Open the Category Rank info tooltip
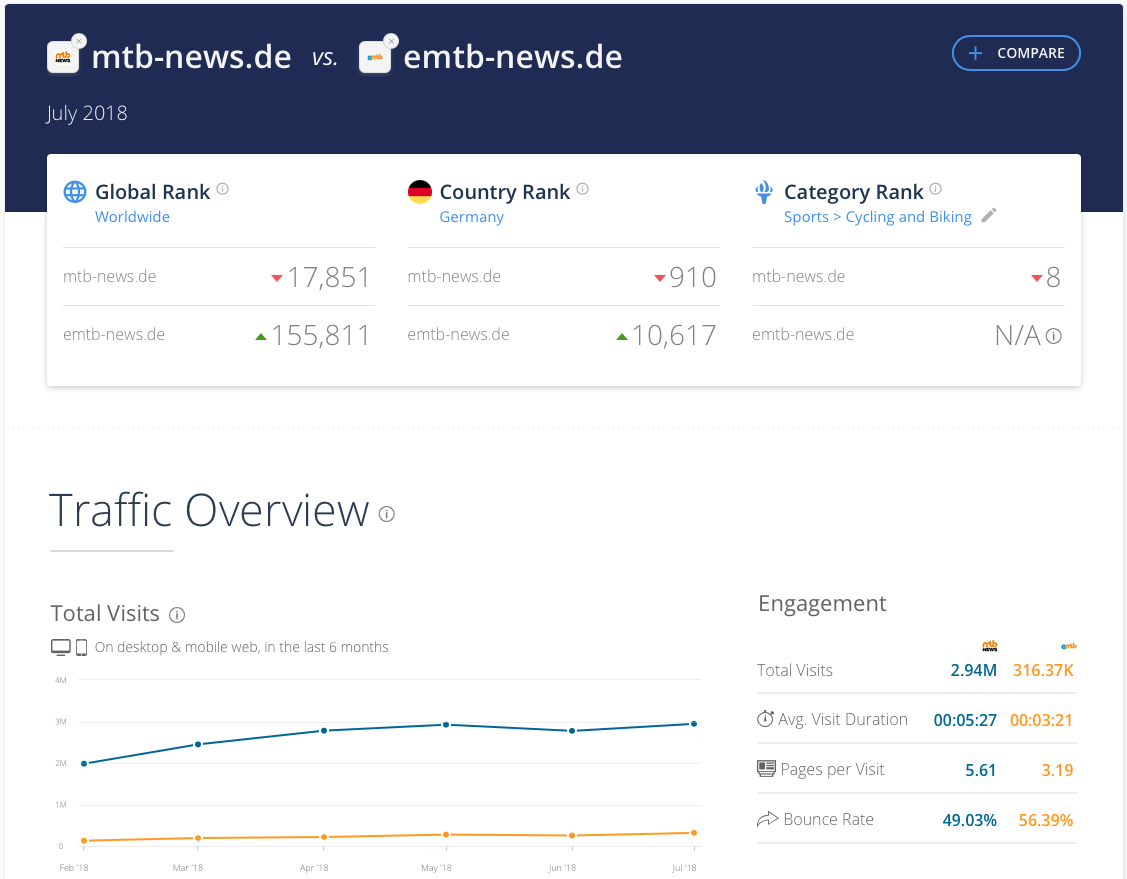The width and height of the screenshot is (1127, 879). 936,189
